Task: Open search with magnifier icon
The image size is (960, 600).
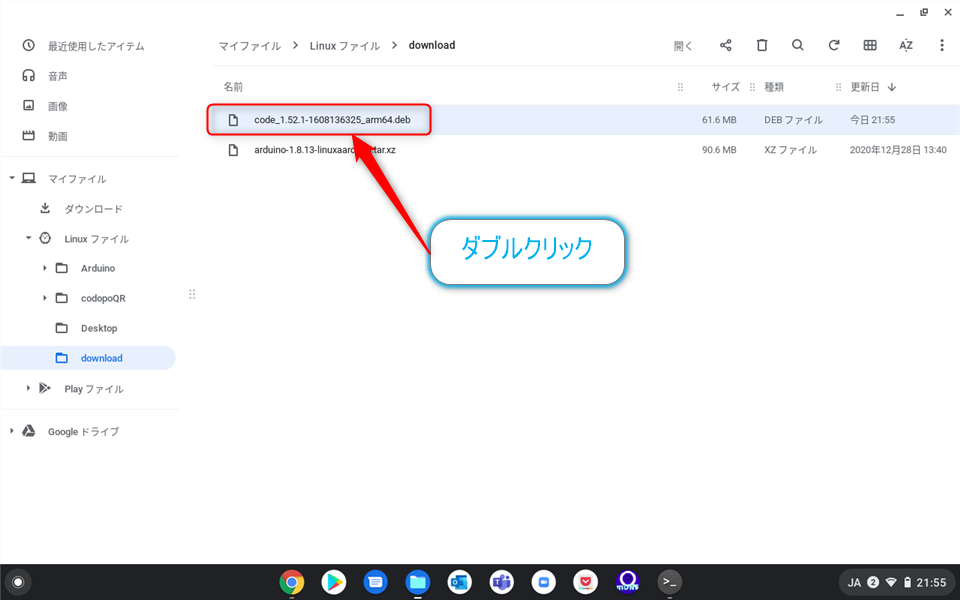Action: pos(797,45)
